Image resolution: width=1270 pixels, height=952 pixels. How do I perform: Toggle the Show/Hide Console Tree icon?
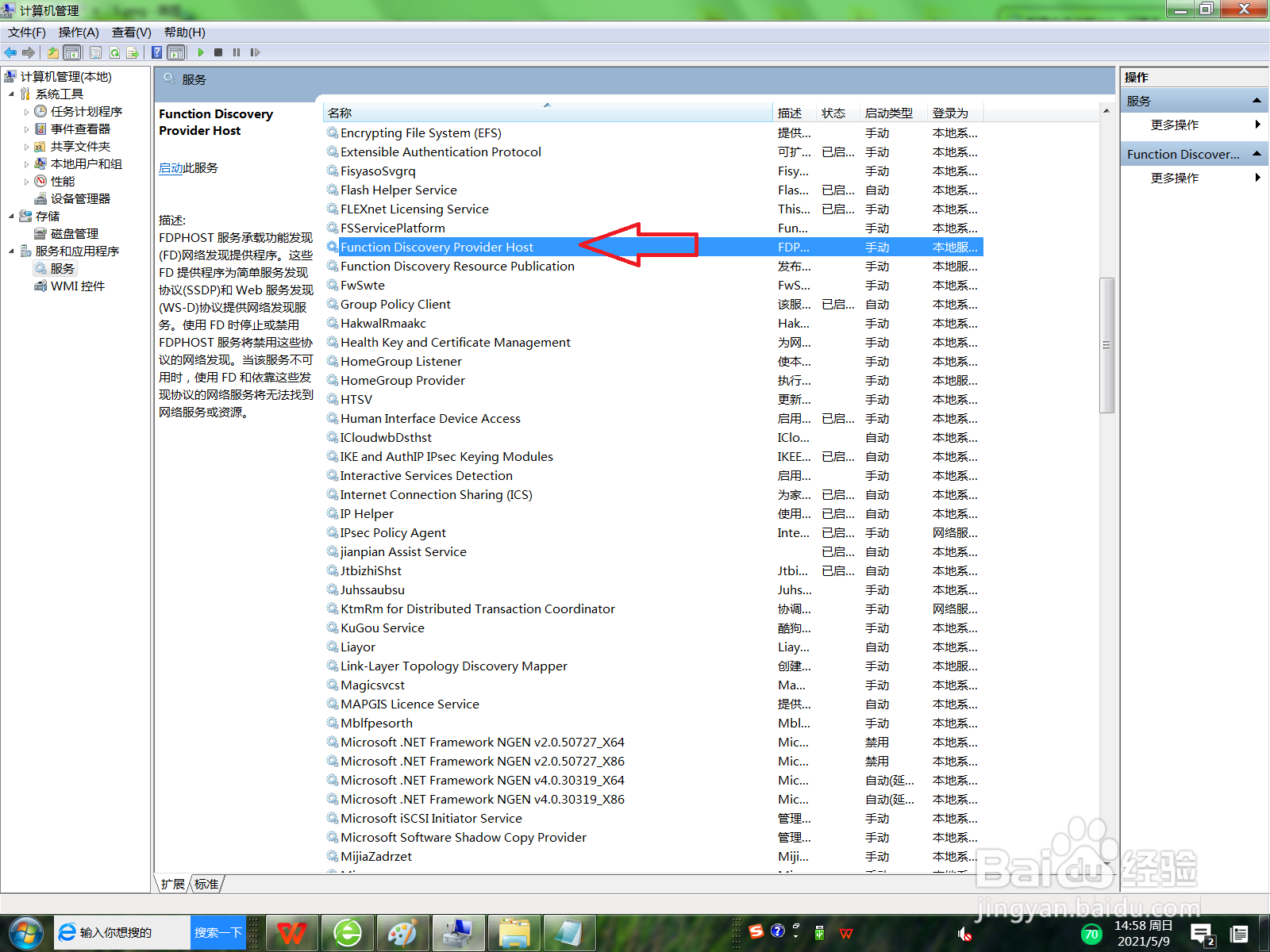(x=71, y=52)
